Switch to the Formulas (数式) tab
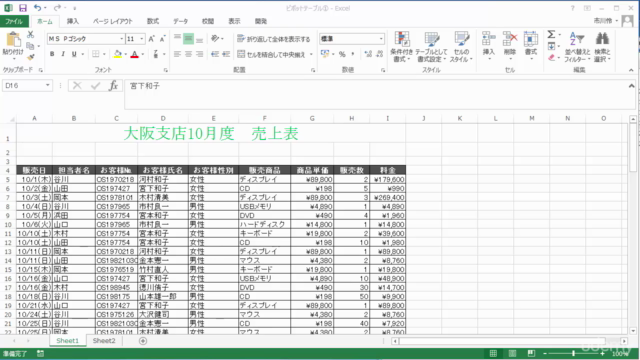 click(x=153, y=21)
